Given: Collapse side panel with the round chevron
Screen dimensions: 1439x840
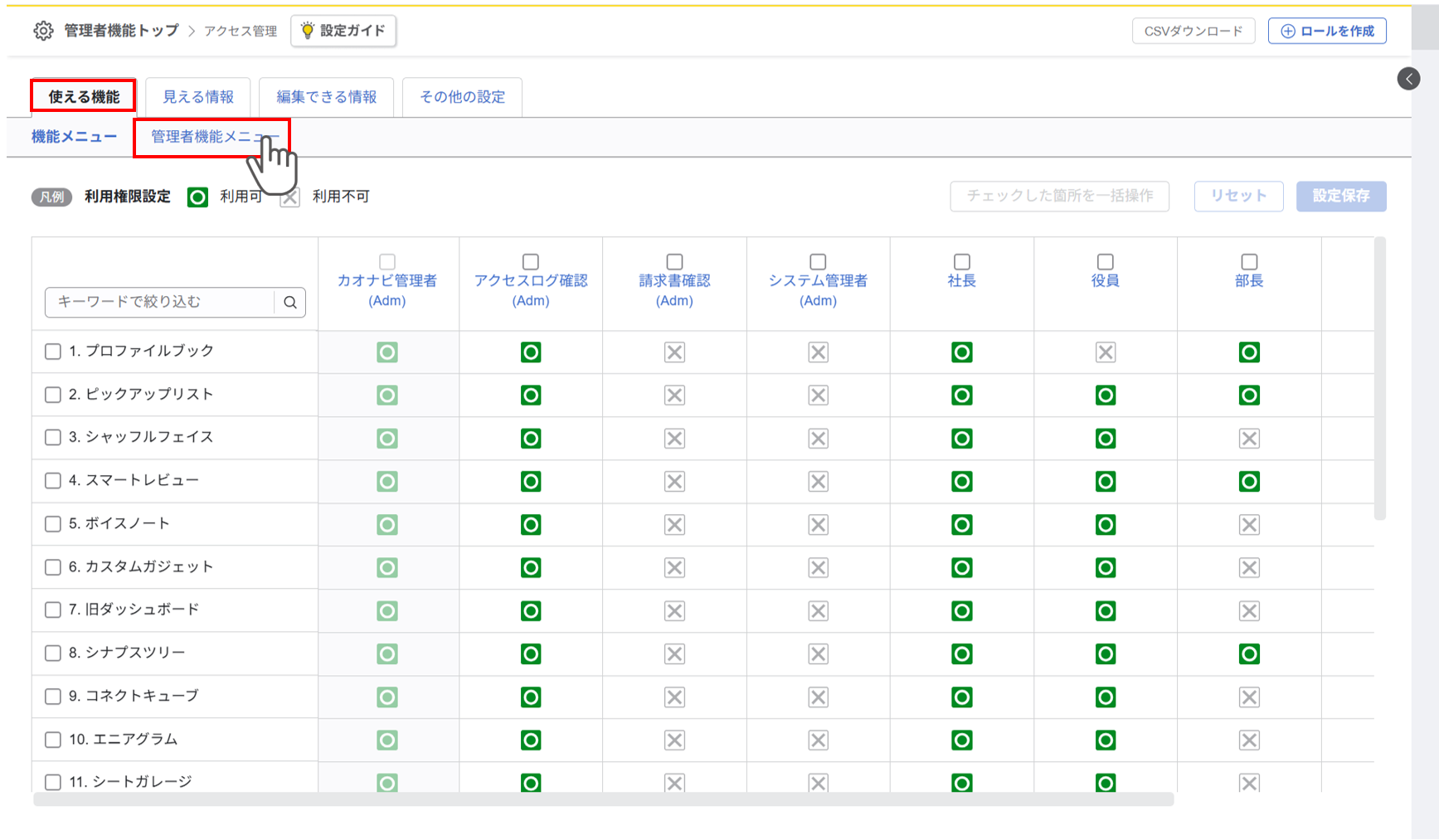Looking at the screenshot, I should (x=1408, y=79).
